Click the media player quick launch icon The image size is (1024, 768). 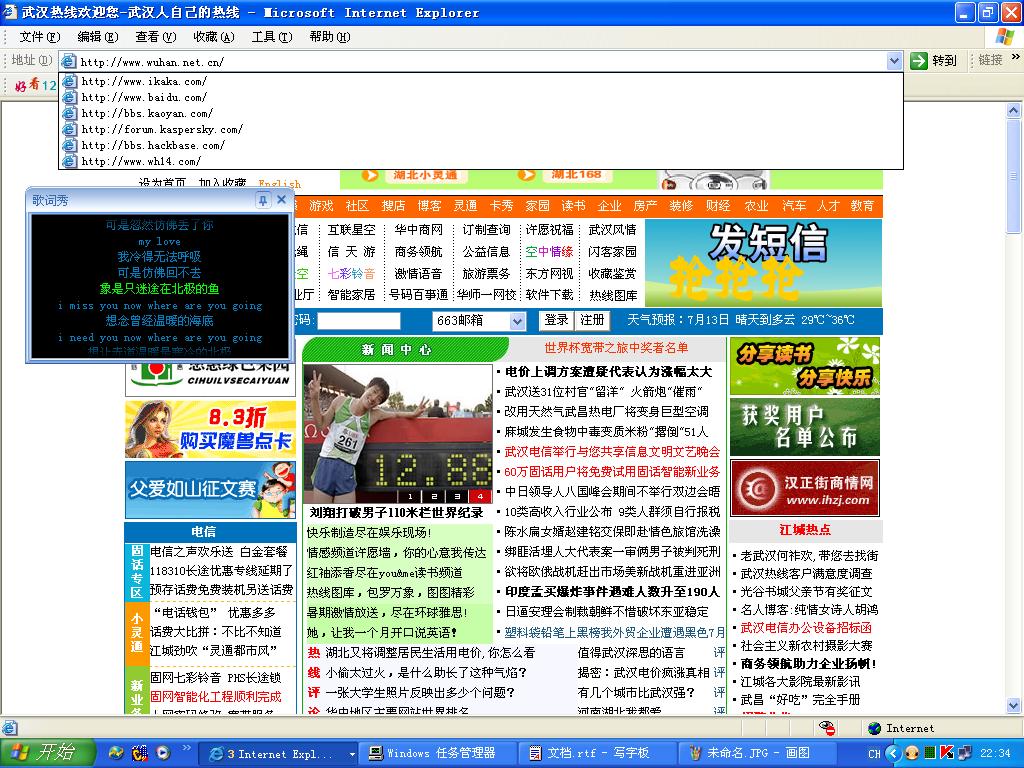tap(163, 753)
